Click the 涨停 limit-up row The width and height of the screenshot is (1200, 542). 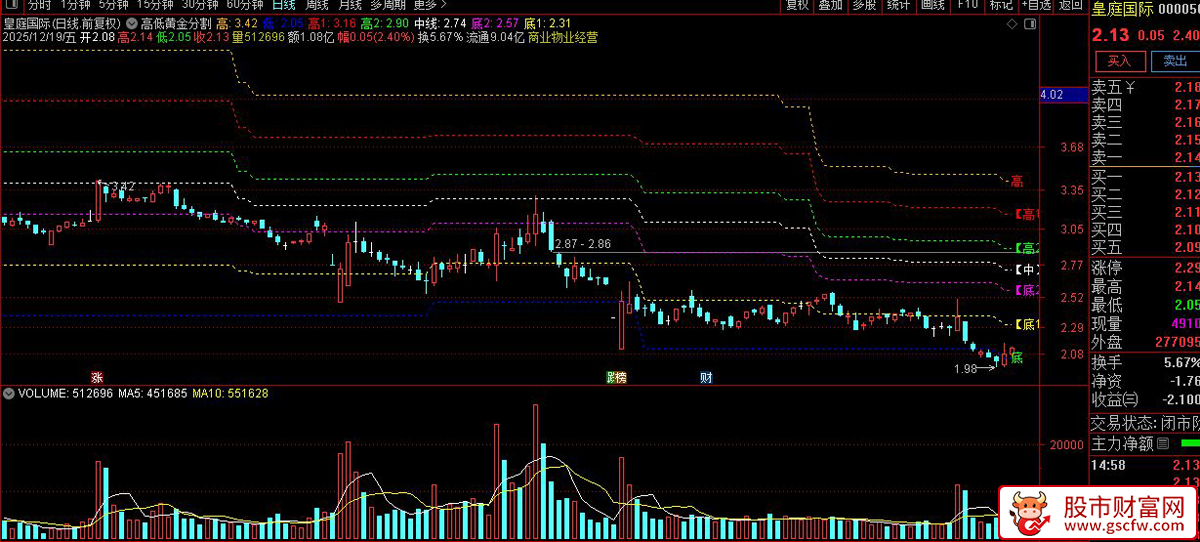1145,268
